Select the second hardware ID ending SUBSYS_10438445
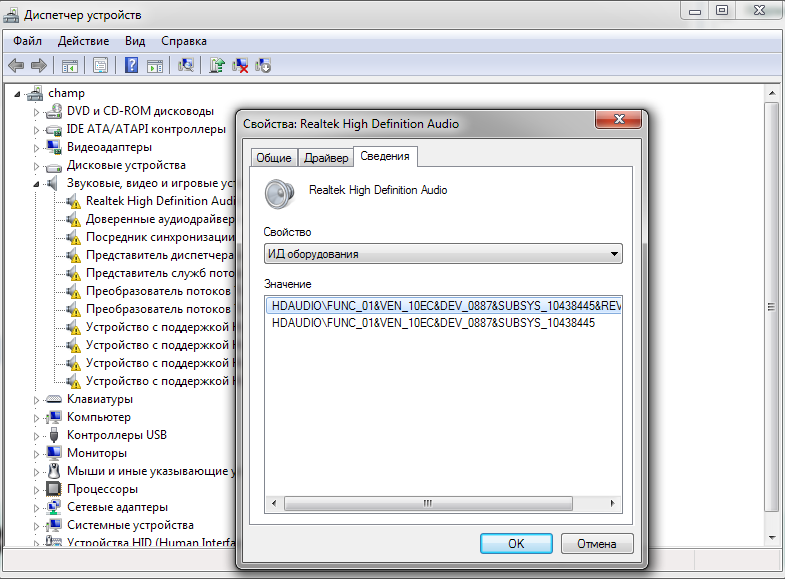The image size is (785, 579). tap(434, 323)
